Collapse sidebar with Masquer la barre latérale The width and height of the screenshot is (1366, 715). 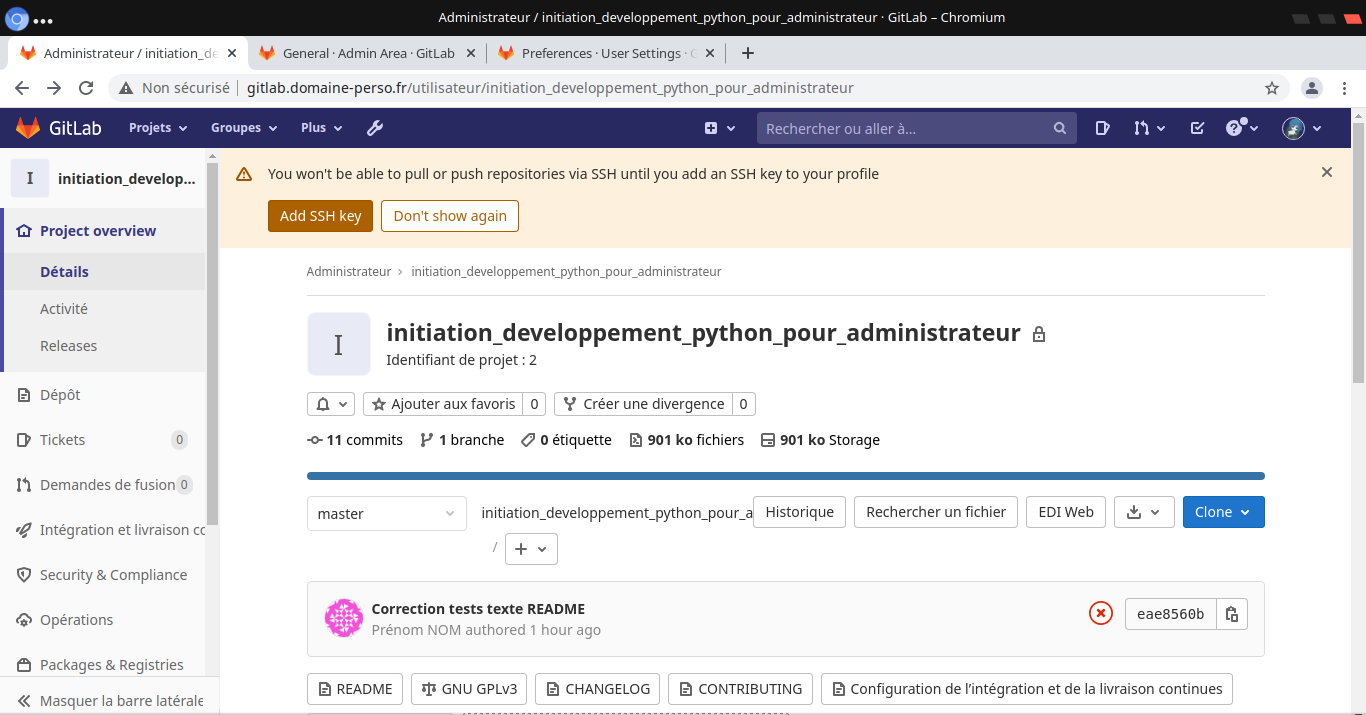(x=110, y=701)
